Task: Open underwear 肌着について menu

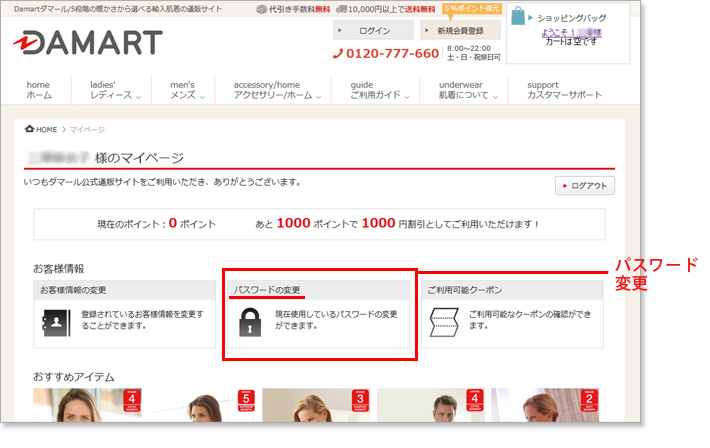Action: pyautogui.click(x=464, y=90)
